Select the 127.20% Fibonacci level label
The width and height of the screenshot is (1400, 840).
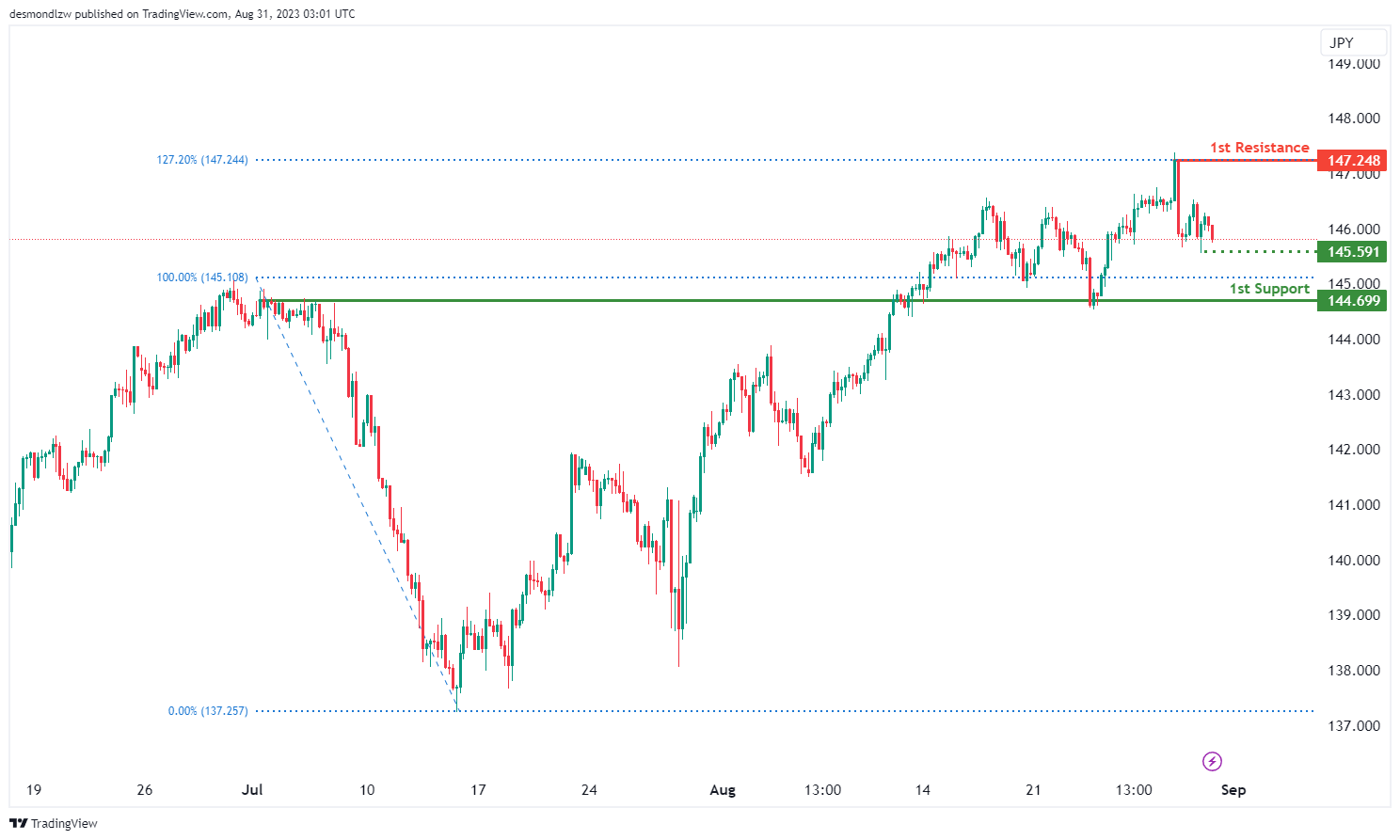tap(202, 160)
